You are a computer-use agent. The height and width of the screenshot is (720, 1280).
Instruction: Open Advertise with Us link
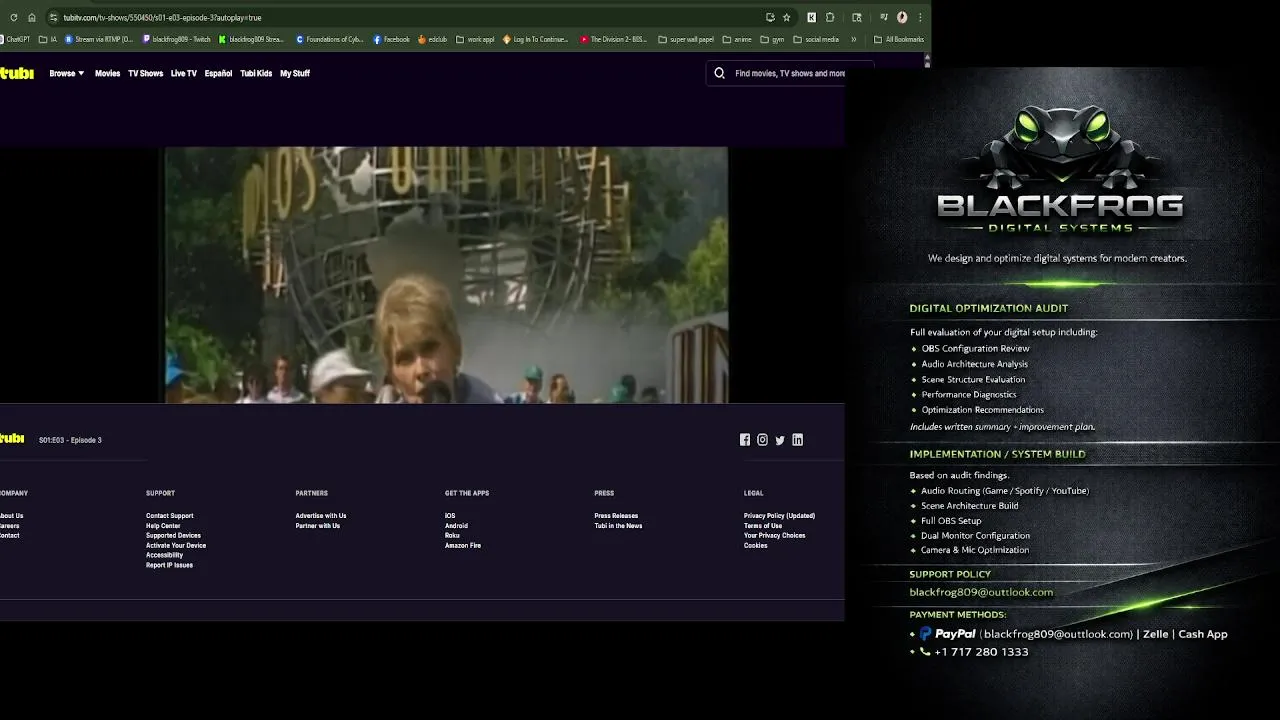321,516
